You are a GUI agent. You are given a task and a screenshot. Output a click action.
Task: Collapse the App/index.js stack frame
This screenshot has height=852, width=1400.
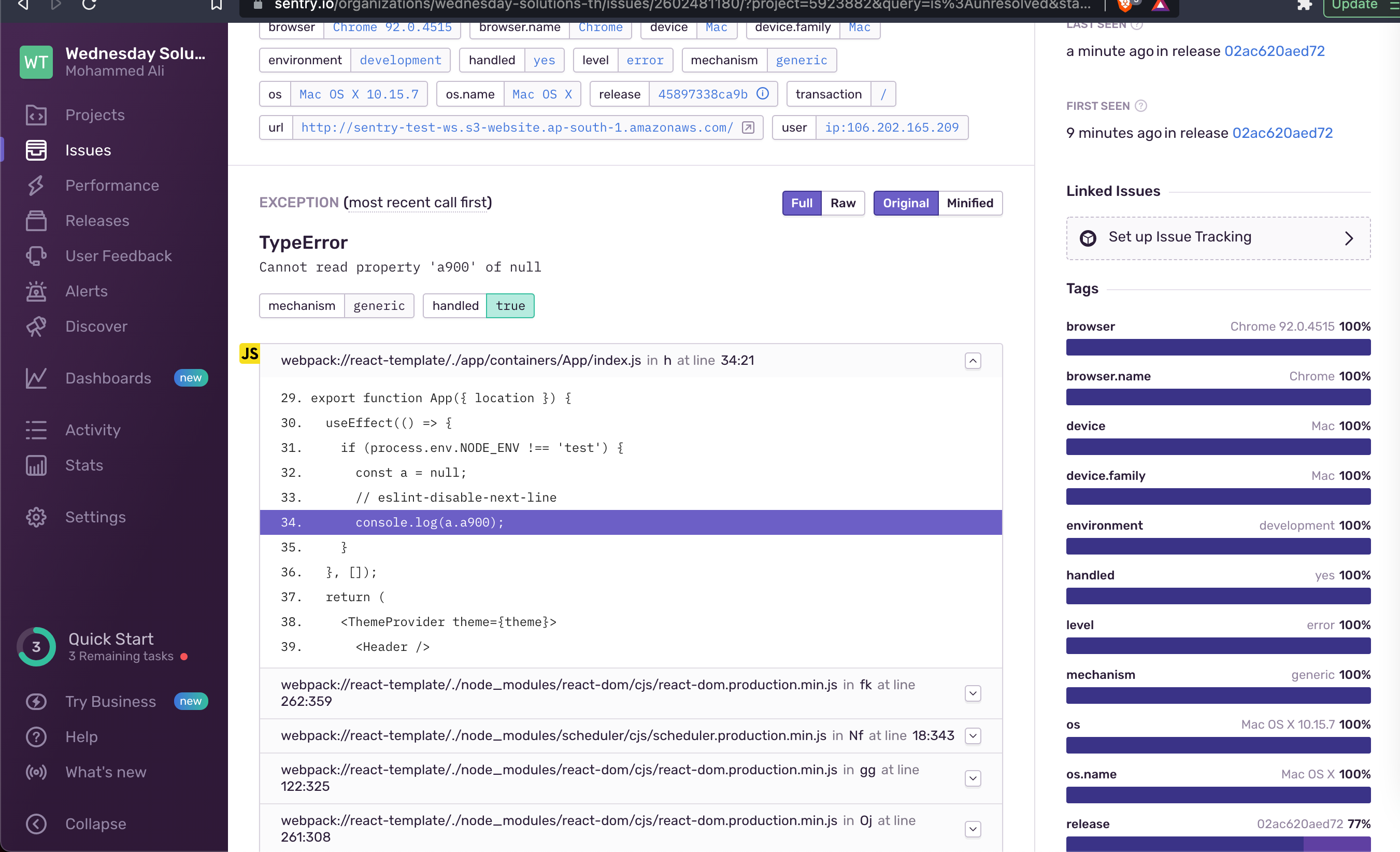pyautogui.click(x=973, y=361)
